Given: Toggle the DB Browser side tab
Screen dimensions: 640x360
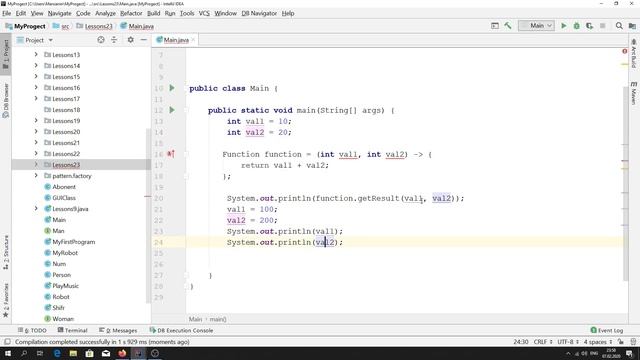Looking at the screenshot, I should pos(6,100).
